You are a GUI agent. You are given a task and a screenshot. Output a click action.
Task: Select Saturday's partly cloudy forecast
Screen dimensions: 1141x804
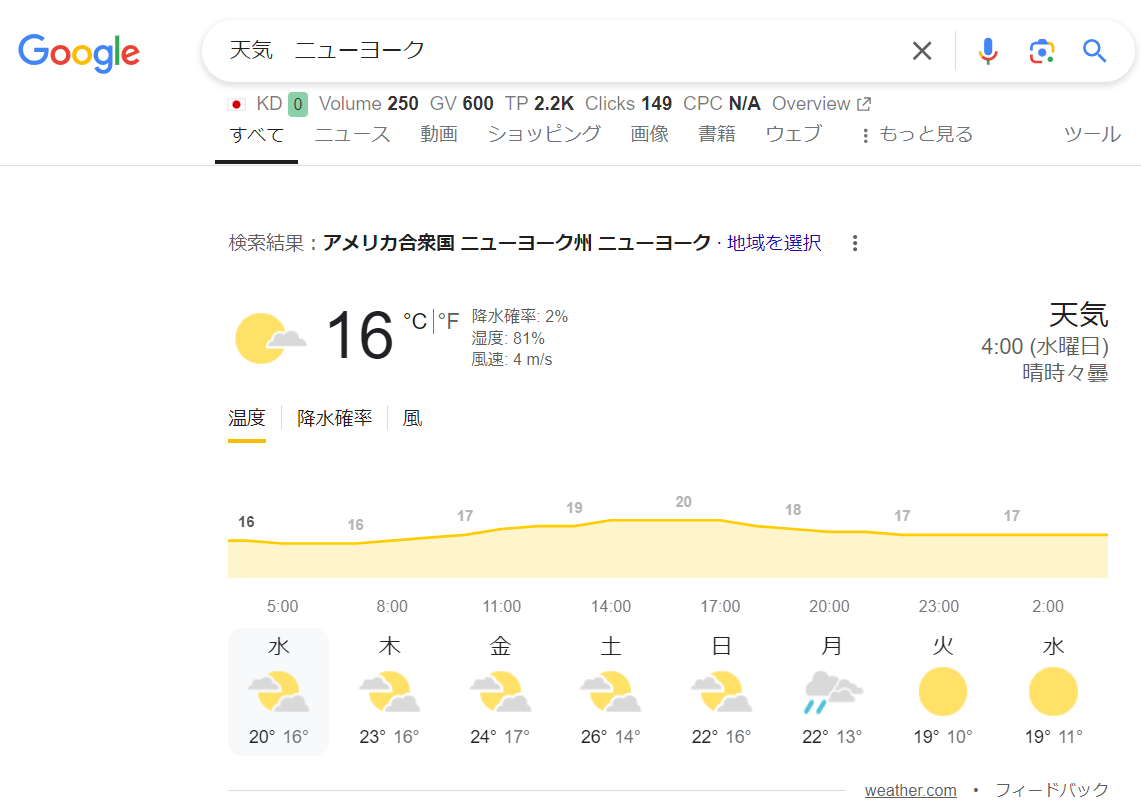click(x=610, y=692)
